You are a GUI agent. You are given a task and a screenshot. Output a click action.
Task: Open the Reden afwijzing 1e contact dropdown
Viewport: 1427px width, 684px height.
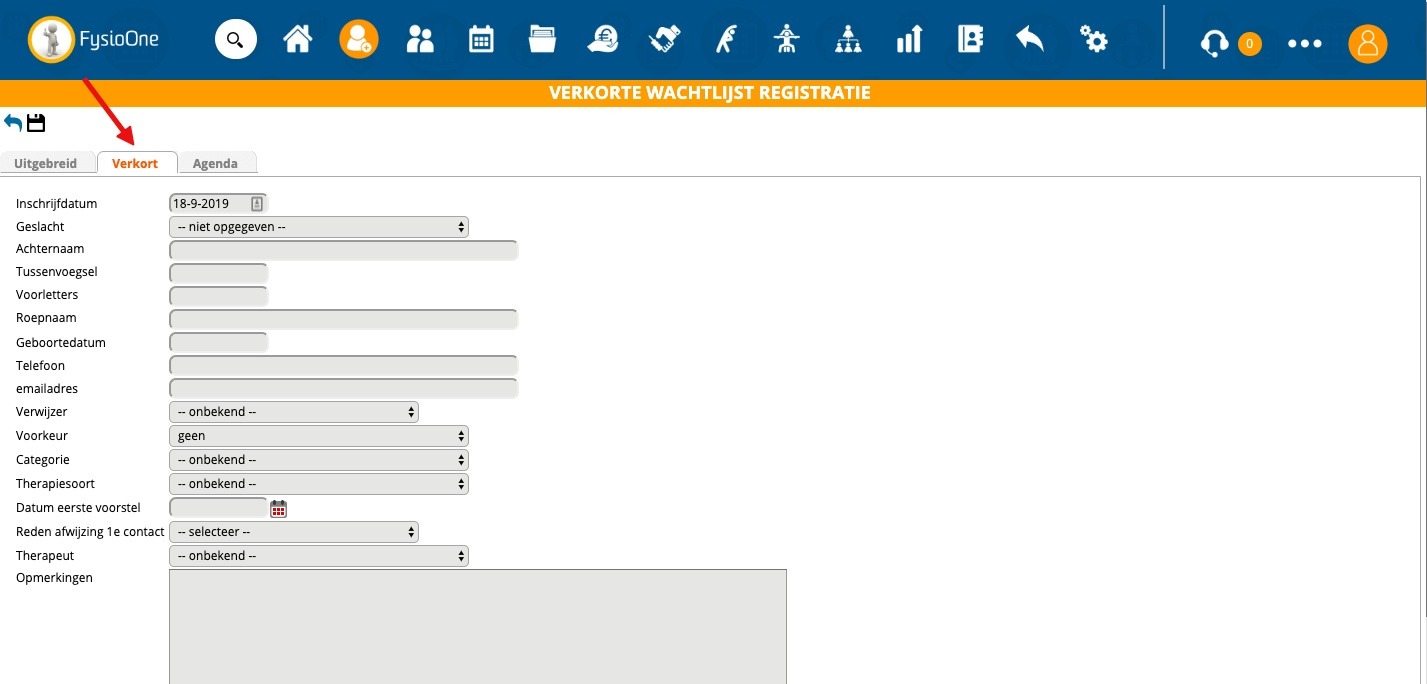click(294, 532)
